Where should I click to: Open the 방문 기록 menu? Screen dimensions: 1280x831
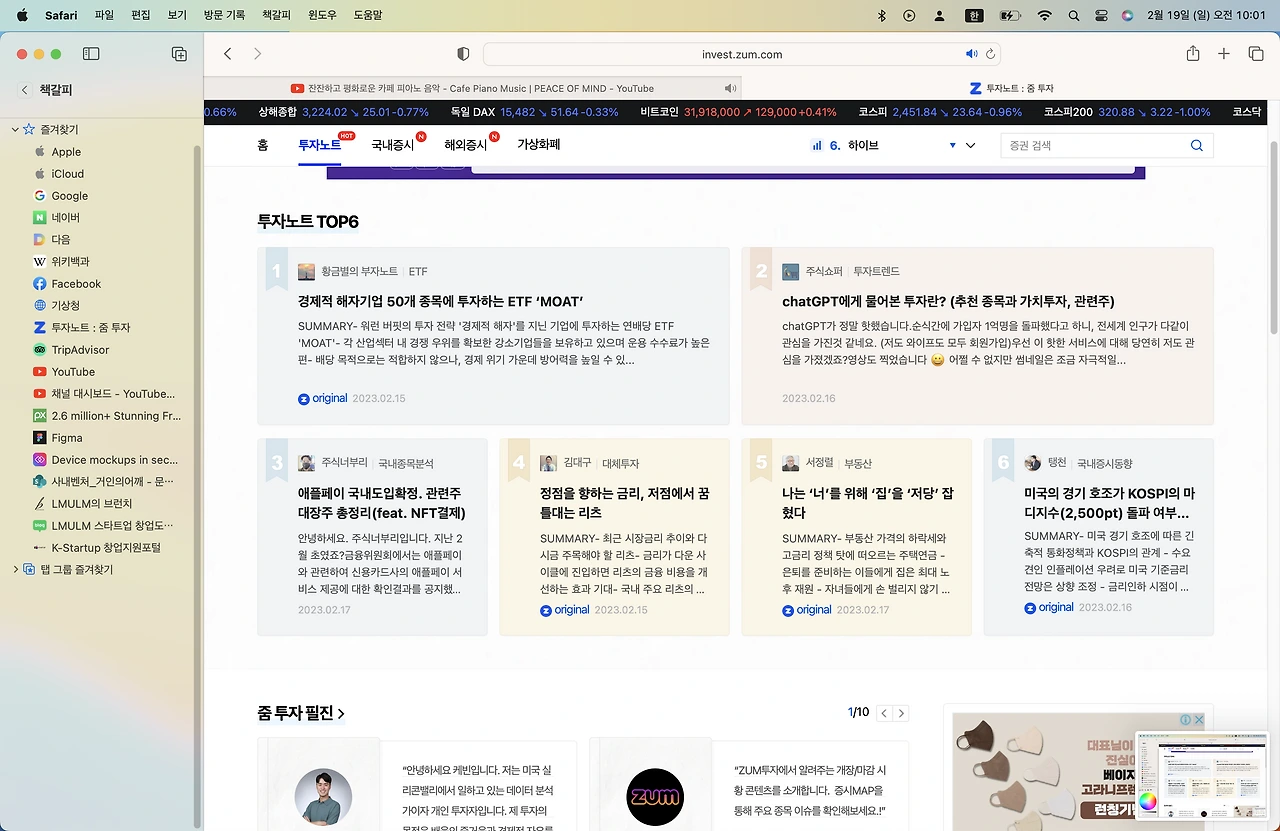(x=224, y=15)
